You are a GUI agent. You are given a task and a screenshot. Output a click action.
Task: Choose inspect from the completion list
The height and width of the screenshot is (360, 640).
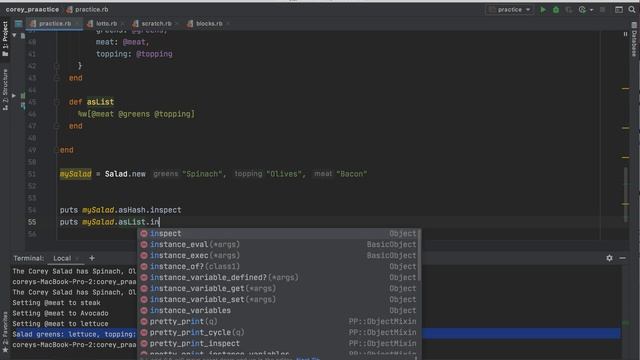coord(279,233)
